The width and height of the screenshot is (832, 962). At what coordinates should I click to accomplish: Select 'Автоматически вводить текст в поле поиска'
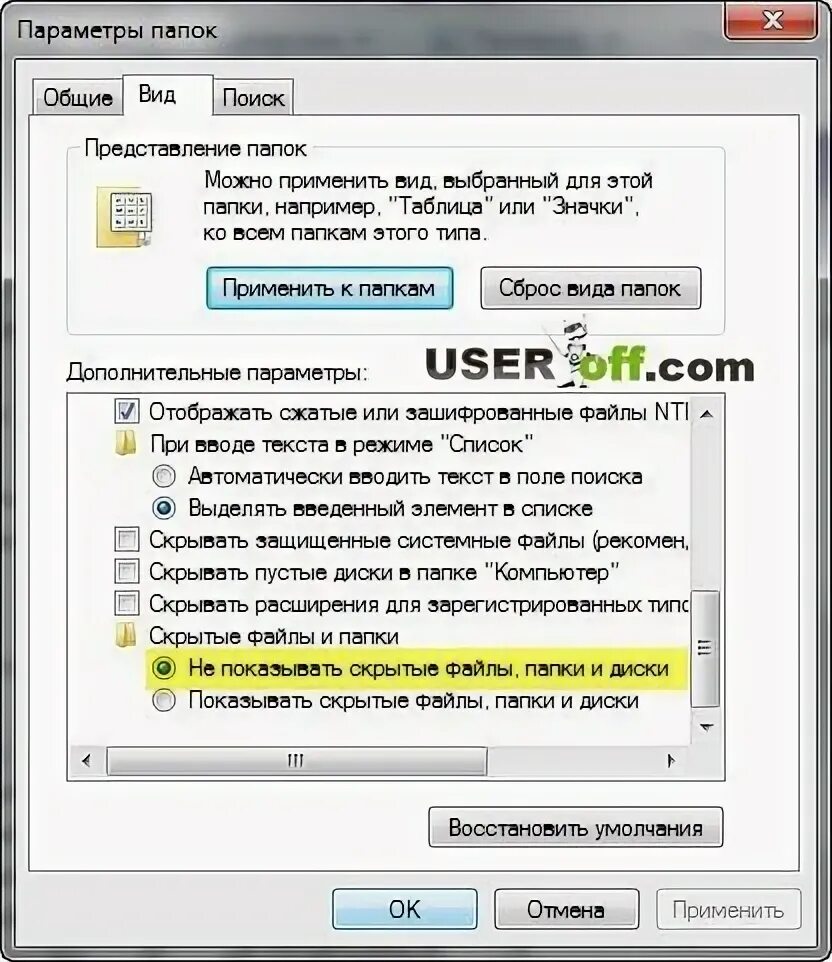(164, 475)
